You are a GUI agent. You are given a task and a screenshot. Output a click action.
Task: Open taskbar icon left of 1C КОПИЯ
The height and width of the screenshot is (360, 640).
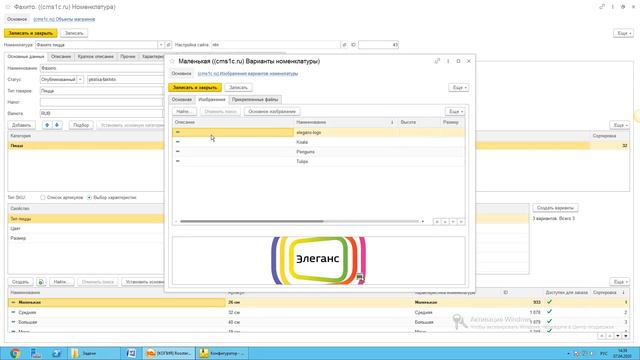coord(131,353)
